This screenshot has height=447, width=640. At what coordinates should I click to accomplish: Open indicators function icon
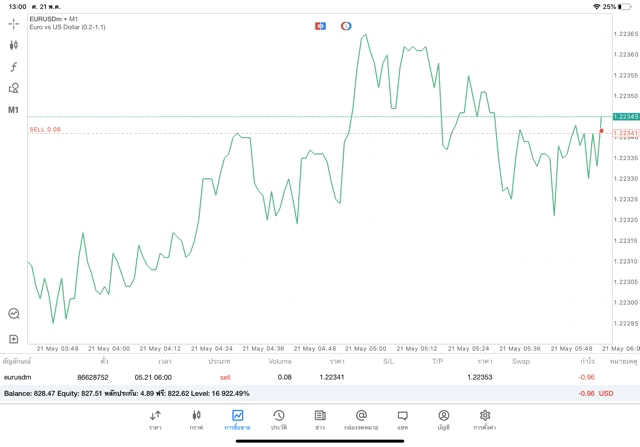click(13, 67)
